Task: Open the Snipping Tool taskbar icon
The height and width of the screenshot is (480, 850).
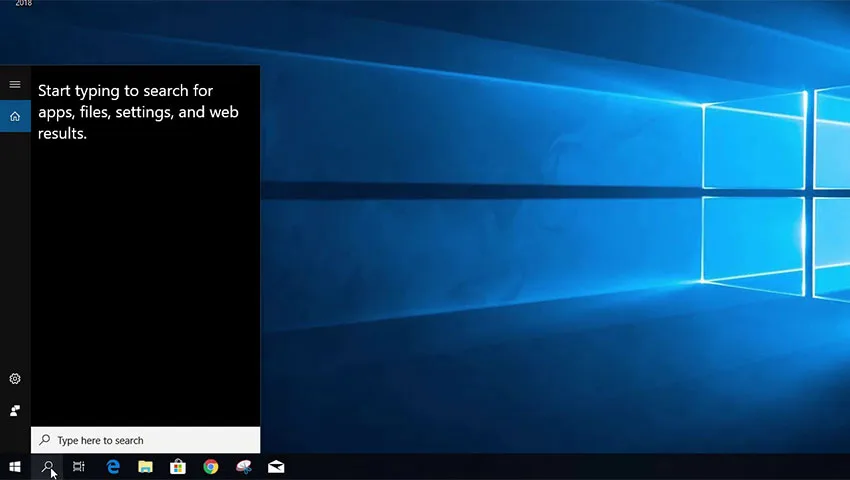Action: [x=244, y=466]
